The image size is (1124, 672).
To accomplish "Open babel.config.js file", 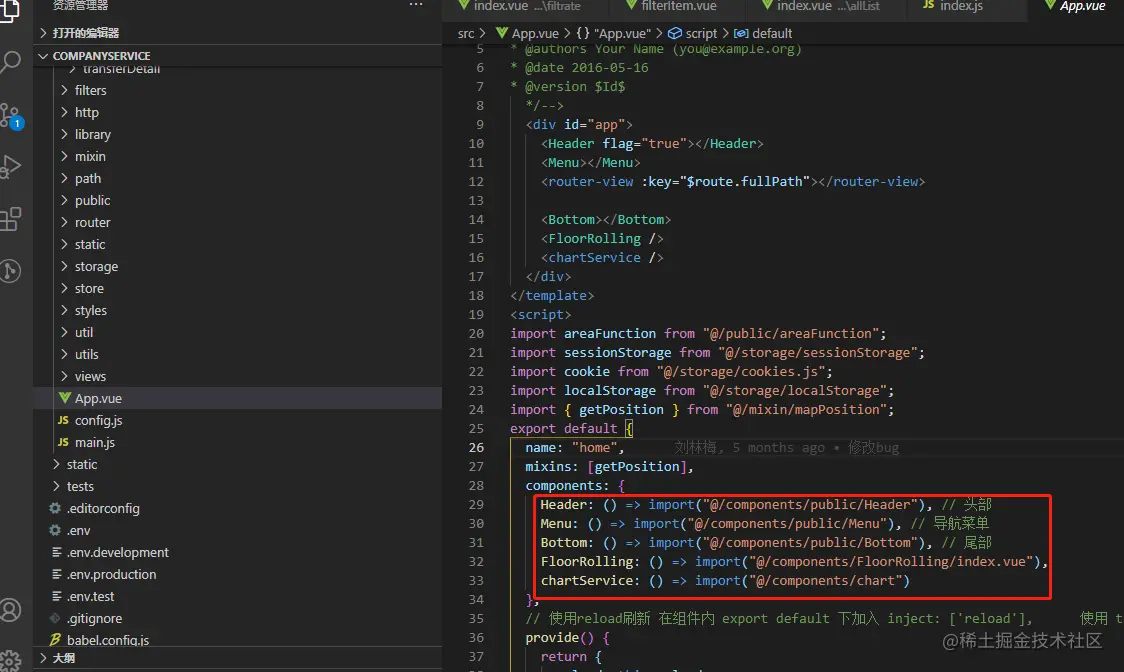I will (x=237, y=640).
